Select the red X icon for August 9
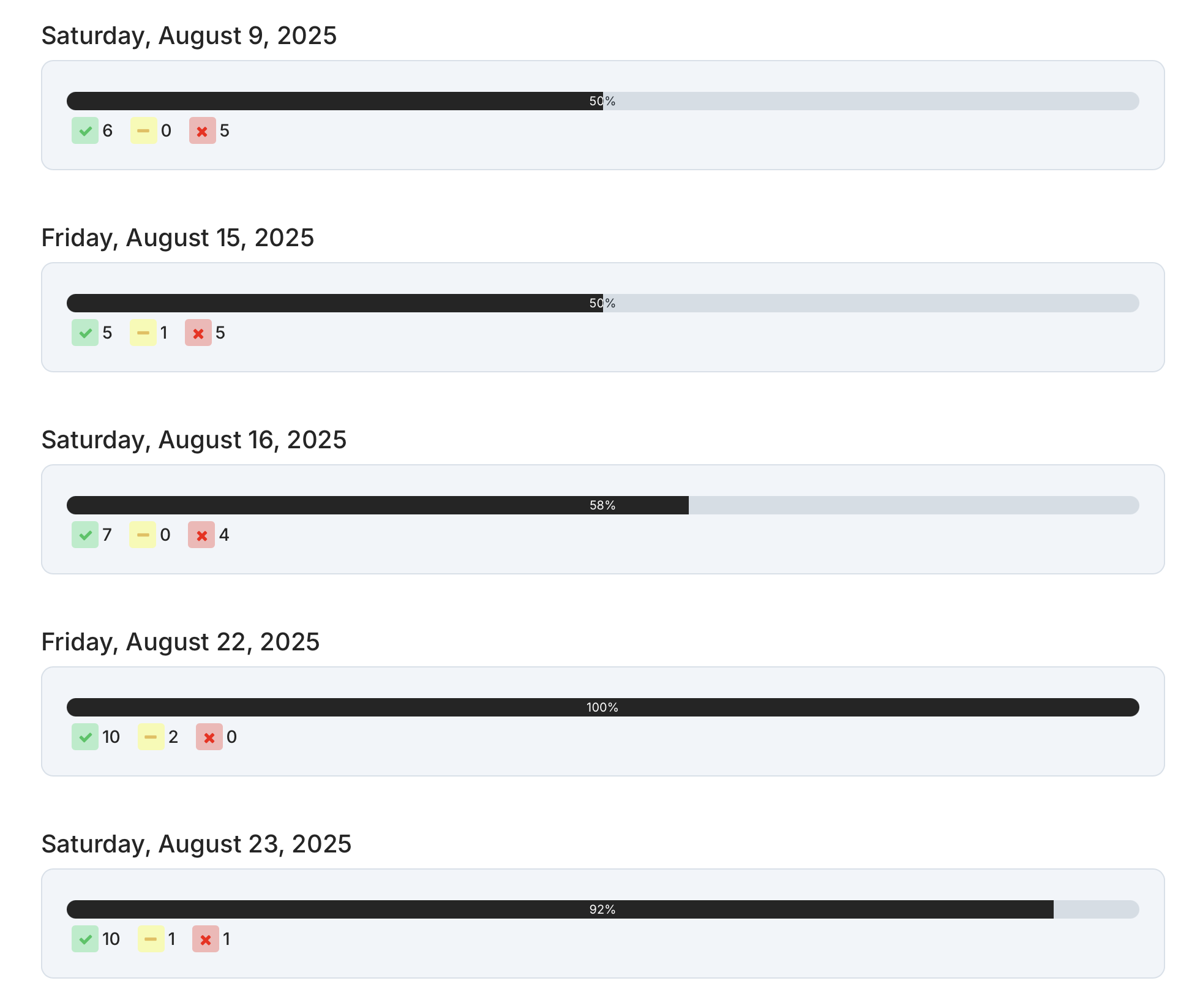Screen dimensions: 1200x1008 [203, 131]
